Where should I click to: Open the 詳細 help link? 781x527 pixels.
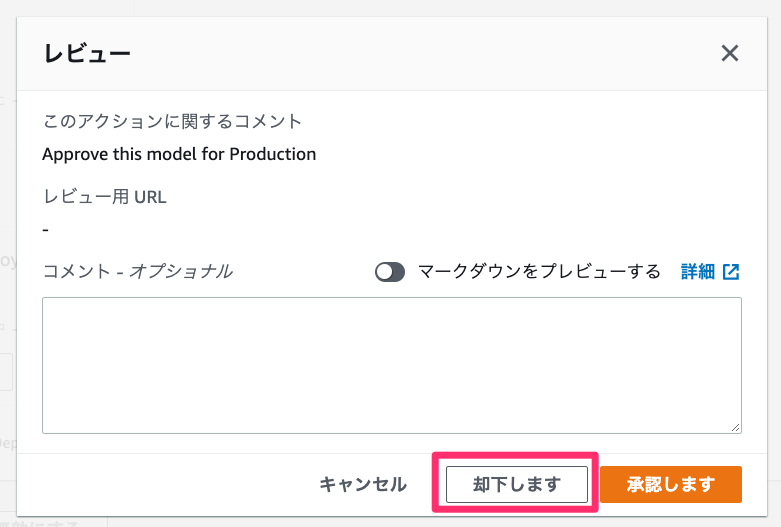[x=698, y=271]
